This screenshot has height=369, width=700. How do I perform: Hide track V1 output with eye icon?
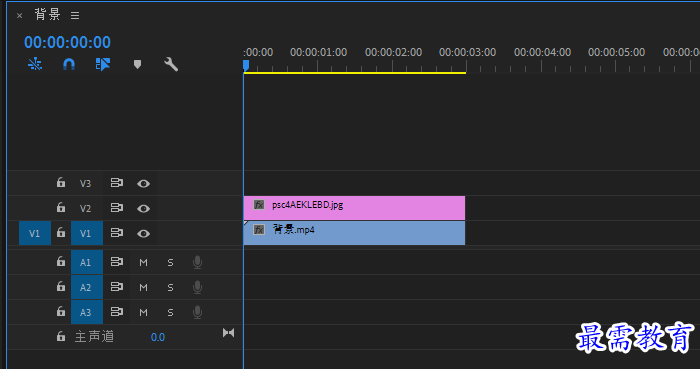143,233
